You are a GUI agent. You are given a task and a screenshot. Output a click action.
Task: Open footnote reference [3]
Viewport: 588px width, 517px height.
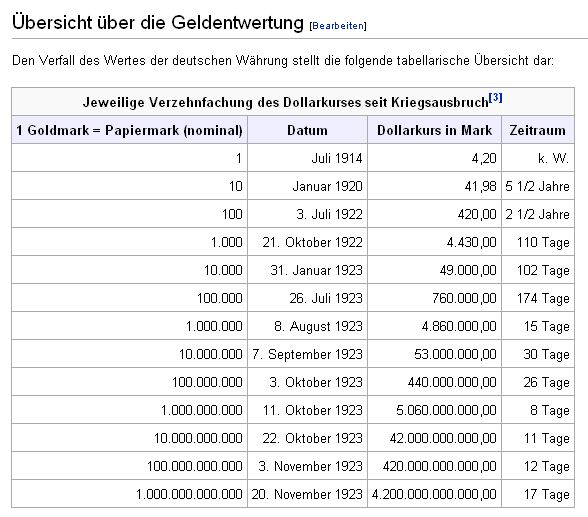tap(495, 98)
